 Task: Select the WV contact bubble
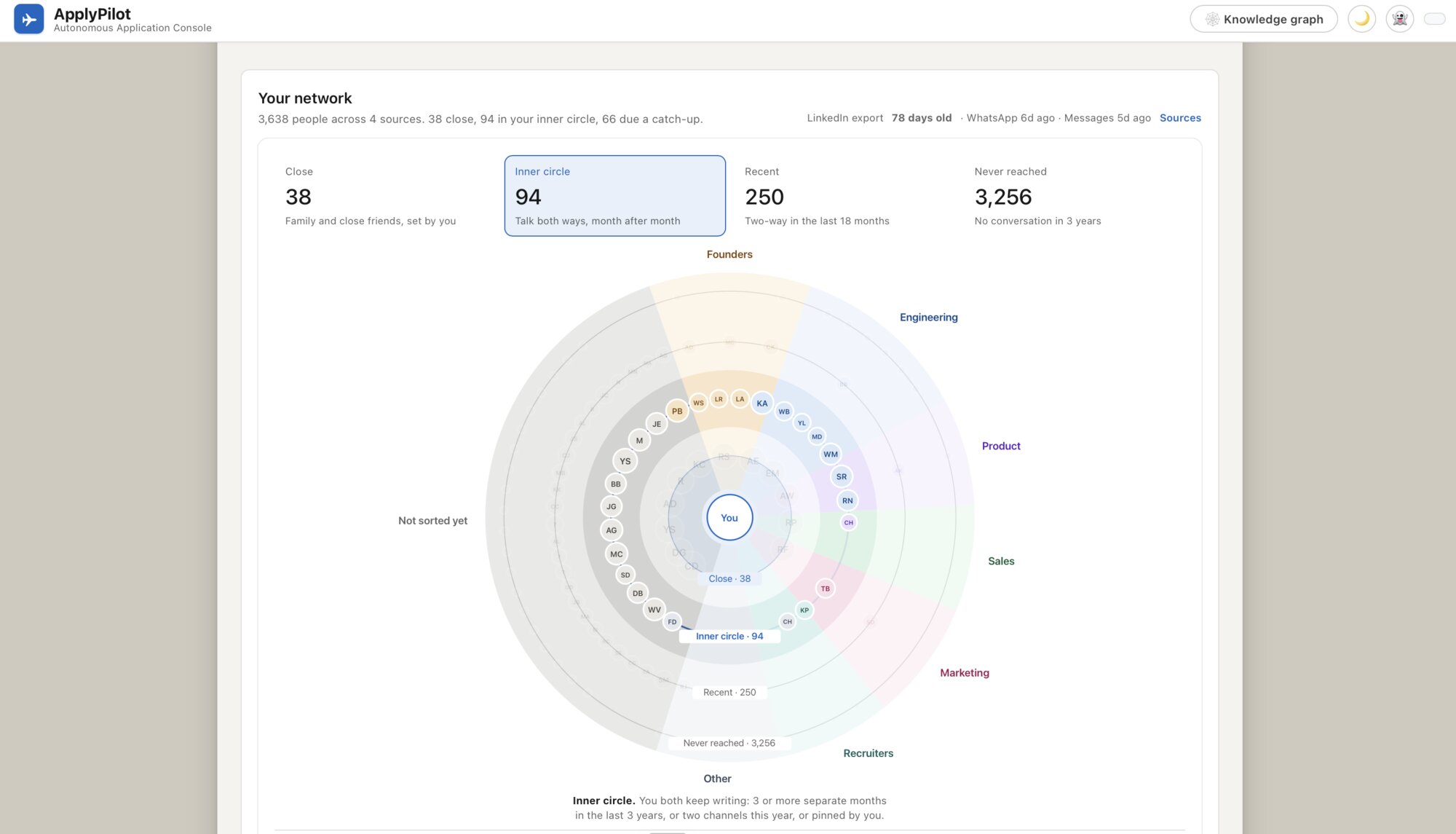click(x=654, y=610)
